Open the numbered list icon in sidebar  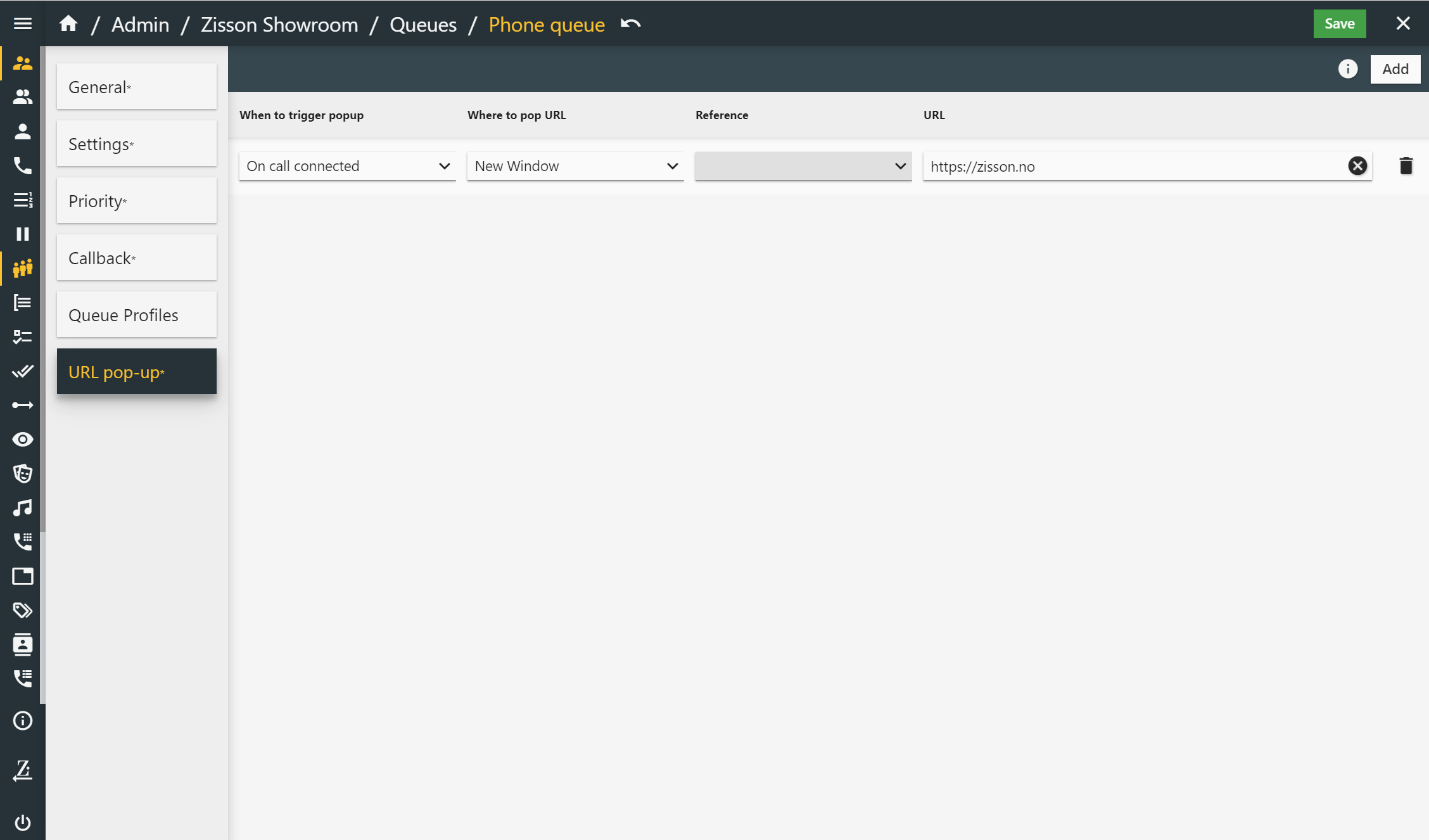23,200
